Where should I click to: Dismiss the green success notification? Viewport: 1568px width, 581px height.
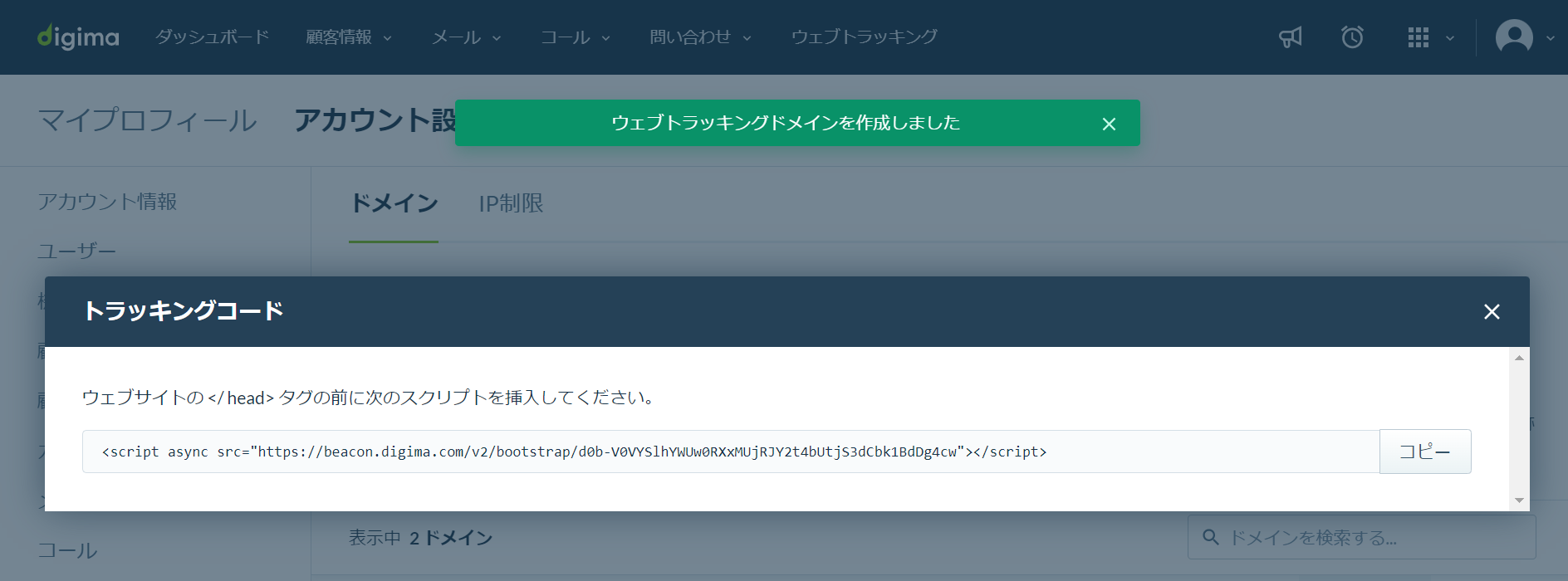tap(1109, 124)
